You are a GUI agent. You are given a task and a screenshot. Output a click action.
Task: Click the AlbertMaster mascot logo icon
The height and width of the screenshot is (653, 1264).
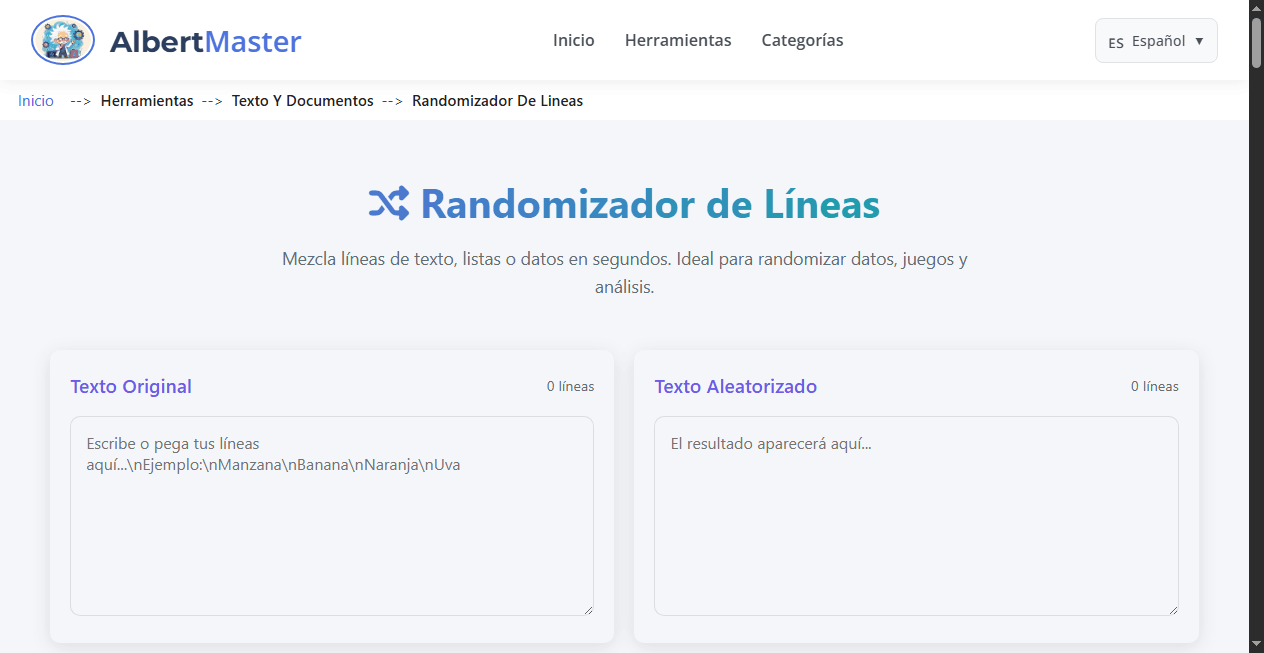coord(62,40)
